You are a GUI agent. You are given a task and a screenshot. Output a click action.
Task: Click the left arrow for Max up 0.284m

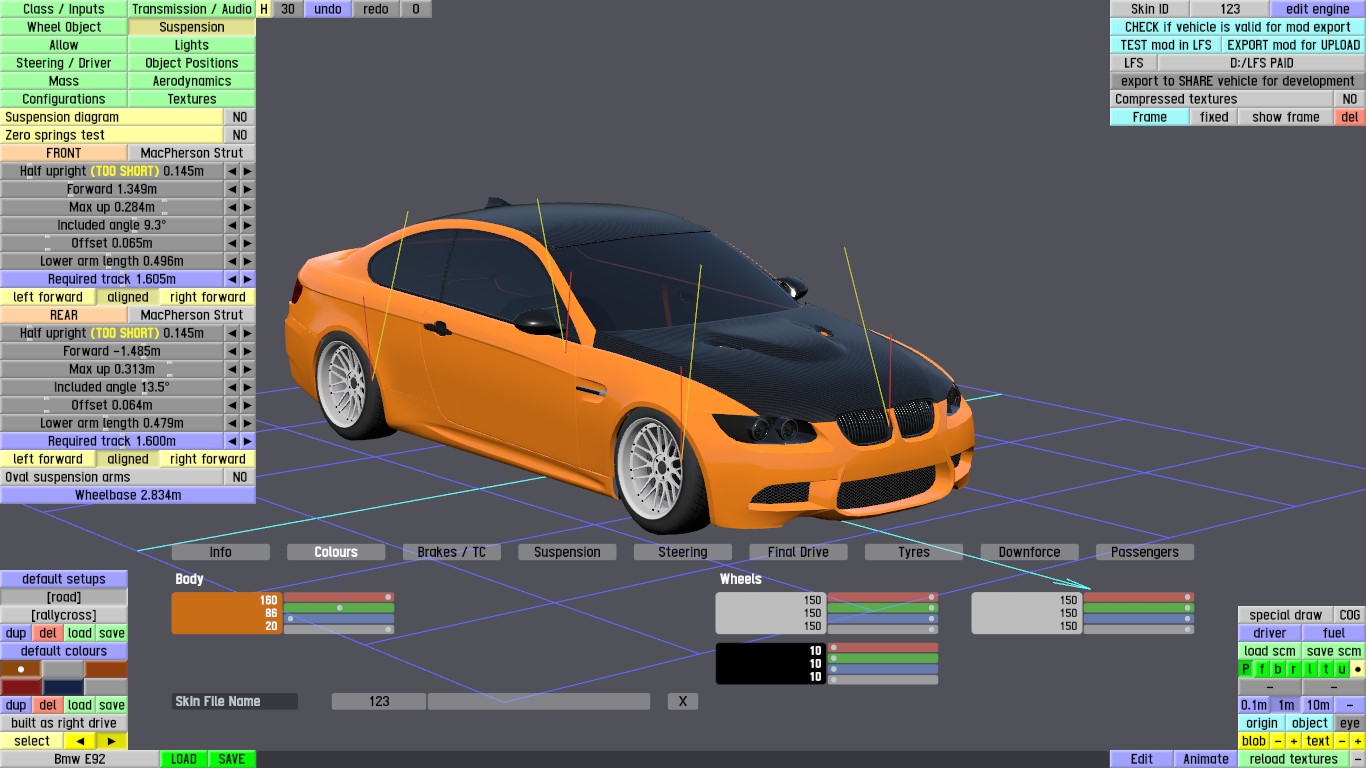click(x=232, y=207)
